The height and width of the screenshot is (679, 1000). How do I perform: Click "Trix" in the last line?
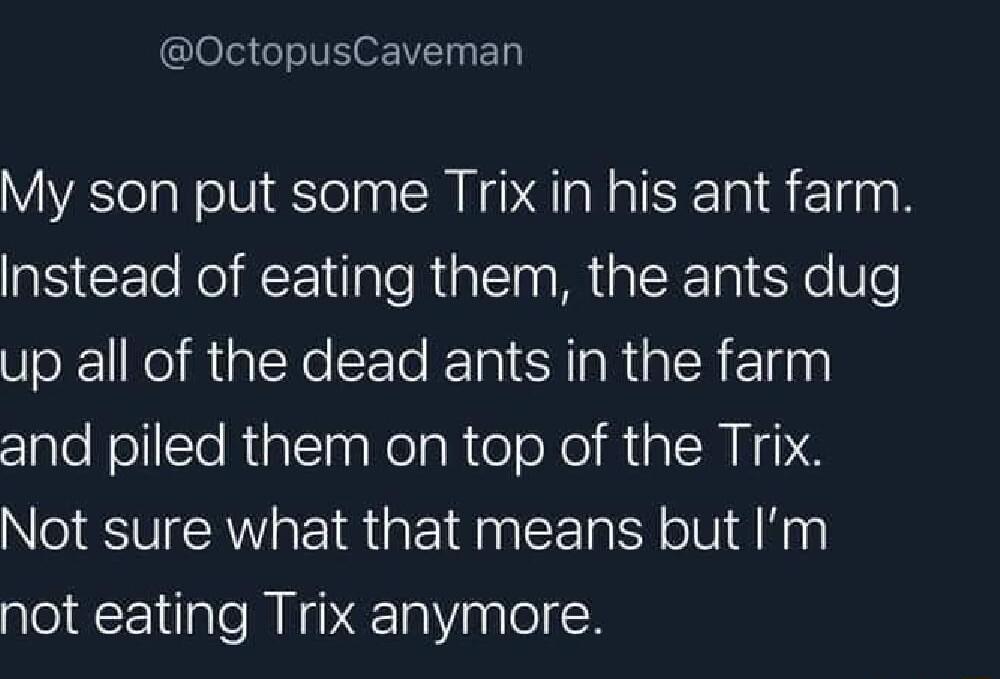point(310,613)
